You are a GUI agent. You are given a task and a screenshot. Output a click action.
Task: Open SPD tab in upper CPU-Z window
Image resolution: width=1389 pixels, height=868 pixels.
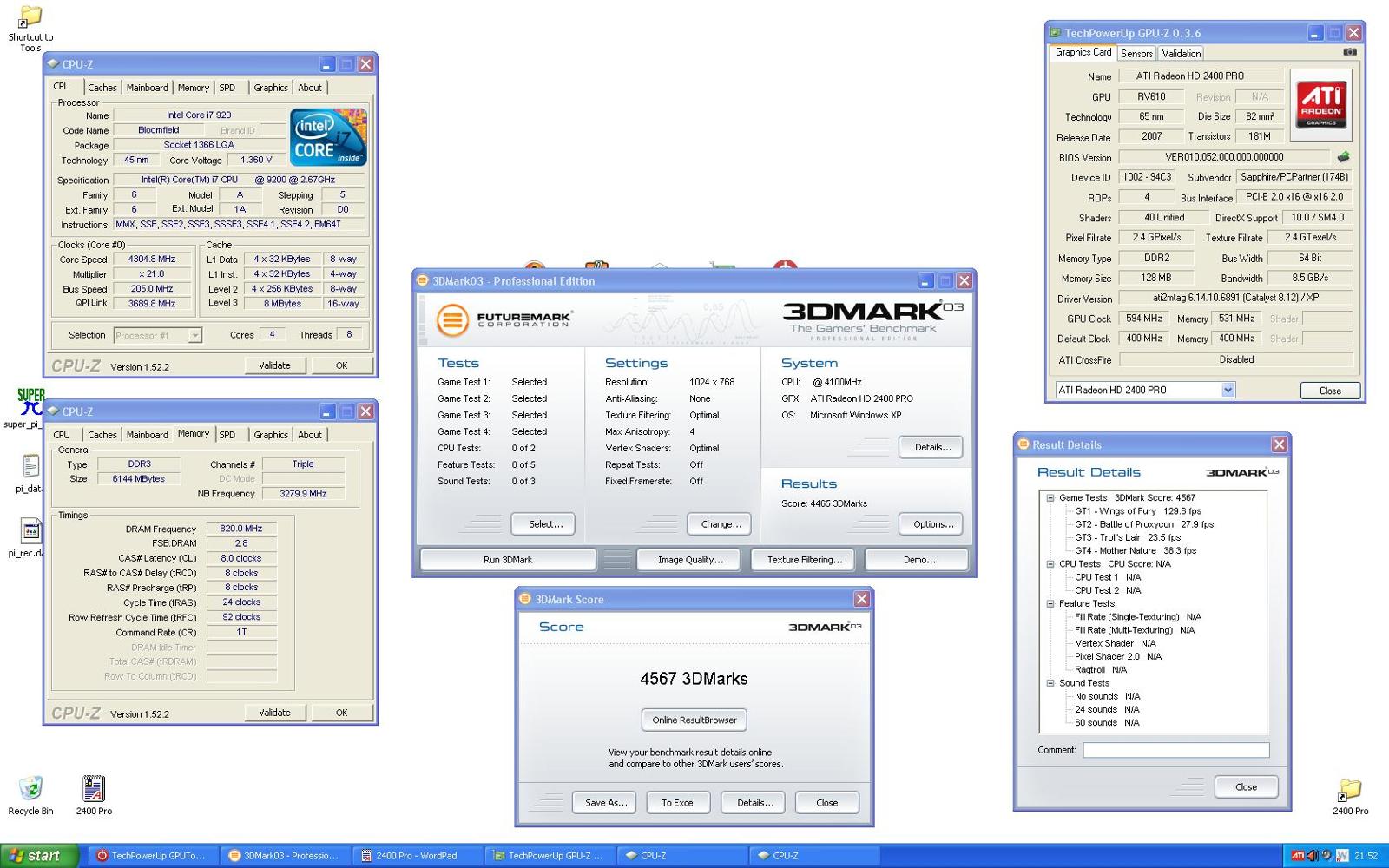point(227,88)
